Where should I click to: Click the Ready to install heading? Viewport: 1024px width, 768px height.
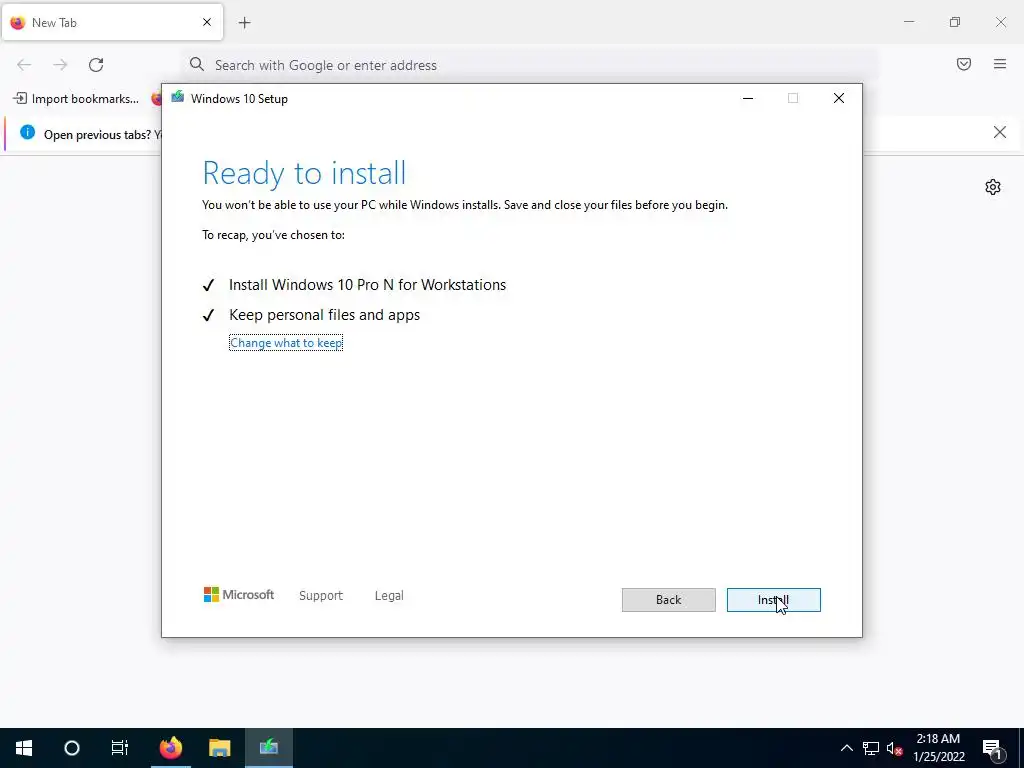[x=304, y=173]
